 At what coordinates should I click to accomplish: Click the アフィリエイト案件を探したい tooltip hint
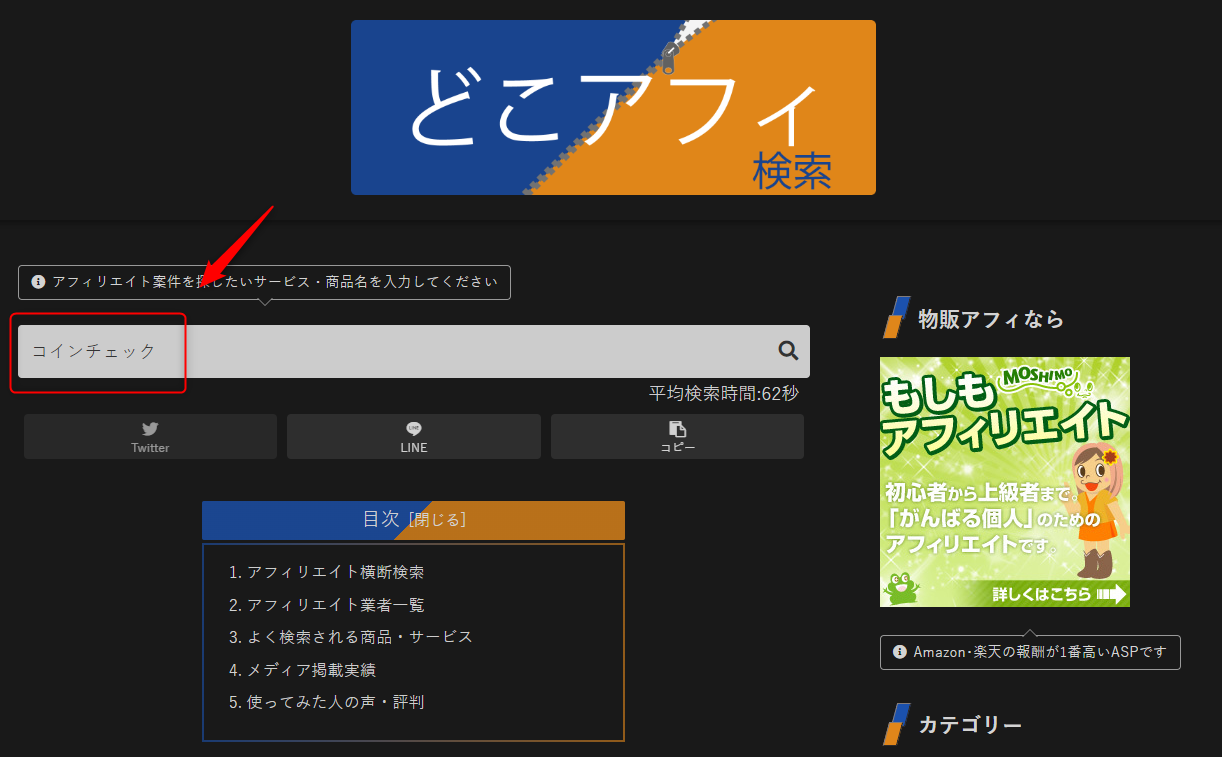tap(264, 282)
